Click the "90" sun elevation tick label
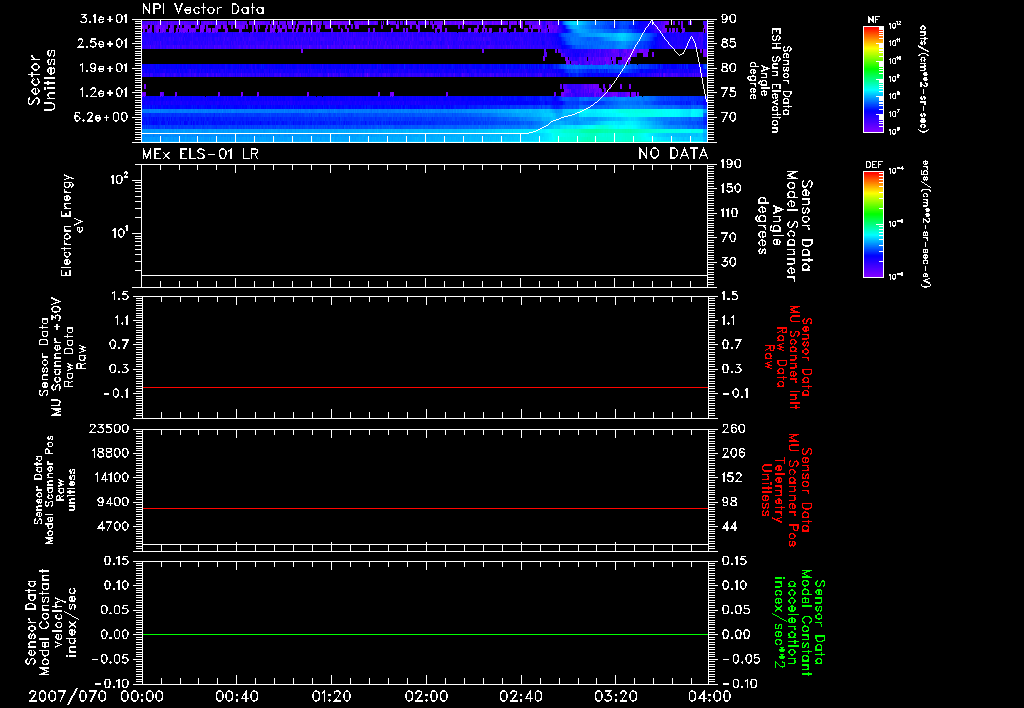The height and width of the screenshot is (708, 1024). tap(729, 19)
